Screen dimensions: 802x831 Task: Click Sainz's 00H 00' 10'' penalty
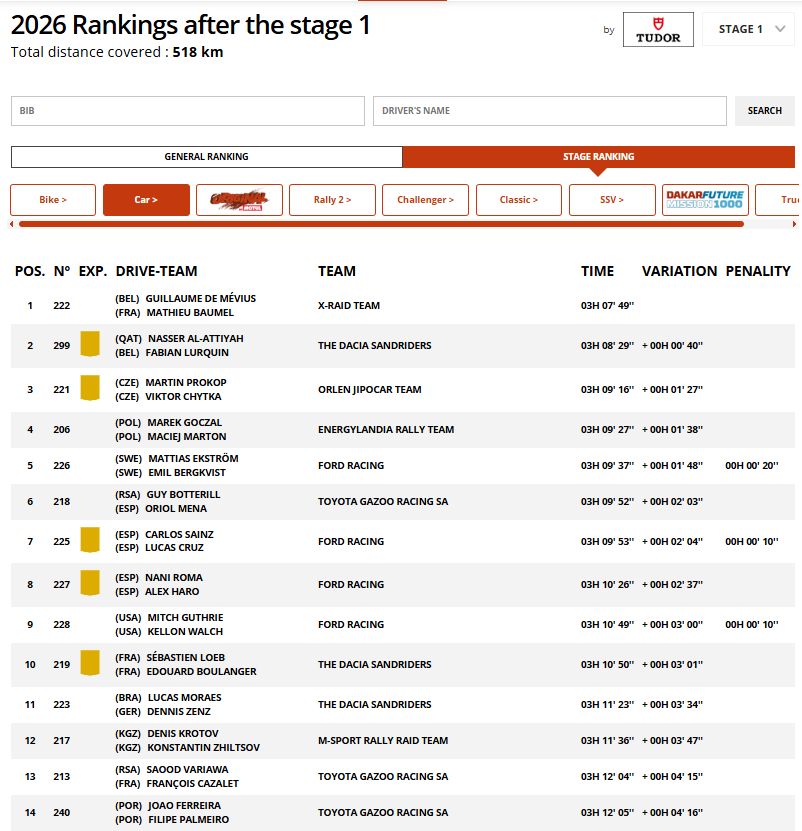[x=752, y=542]
